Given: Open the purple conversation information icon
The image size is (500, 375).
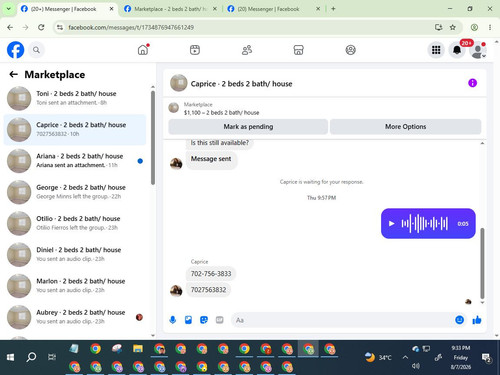Looking at the screenshot, I should coord(472,83).
